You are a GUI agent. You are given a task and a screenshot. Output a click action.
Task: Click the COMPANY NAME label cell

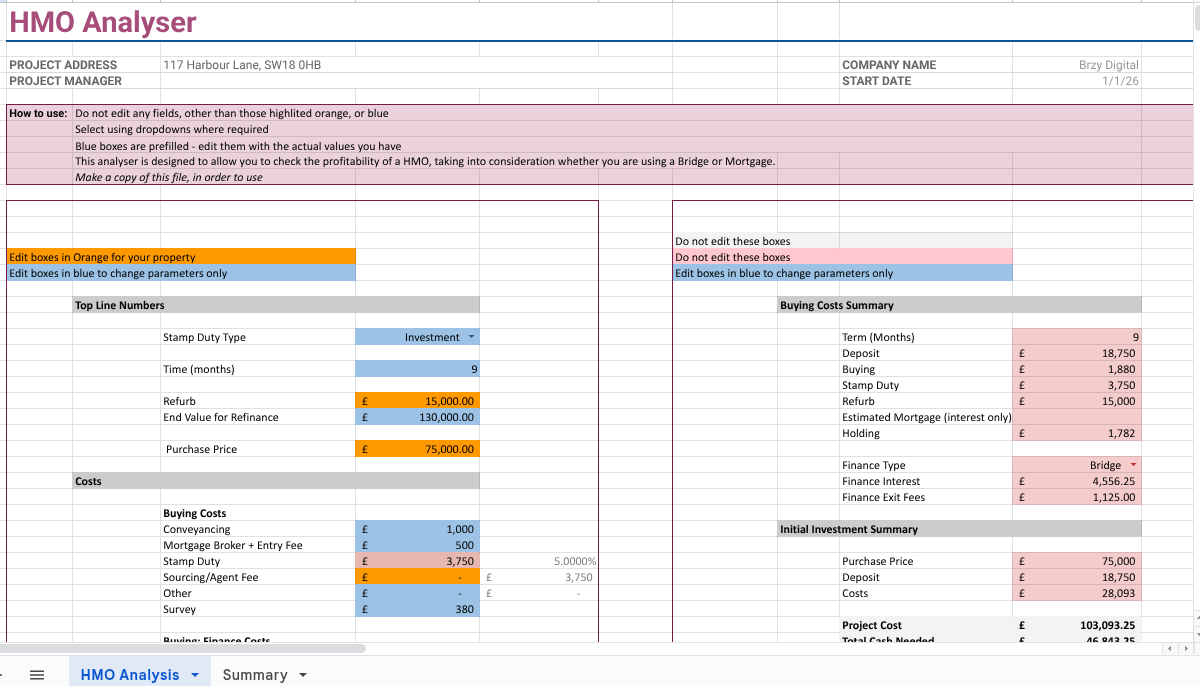pyautogui.click(x=889, y=65)
